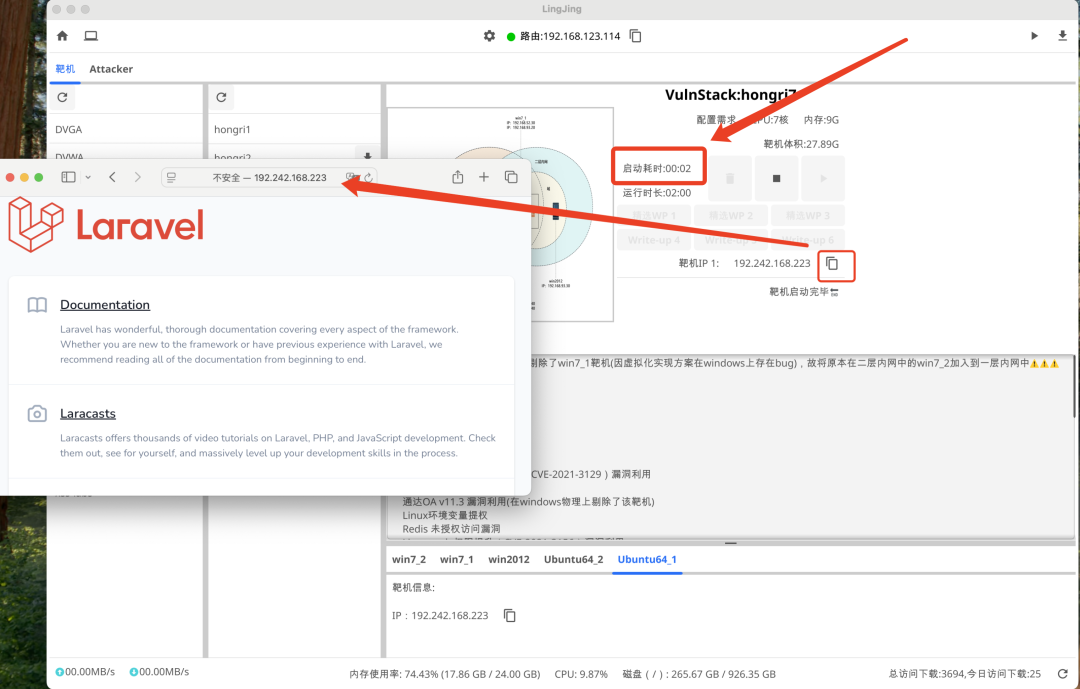
Task: Click the 运行时长:02:00 text
Action: [x=656, y=193]
